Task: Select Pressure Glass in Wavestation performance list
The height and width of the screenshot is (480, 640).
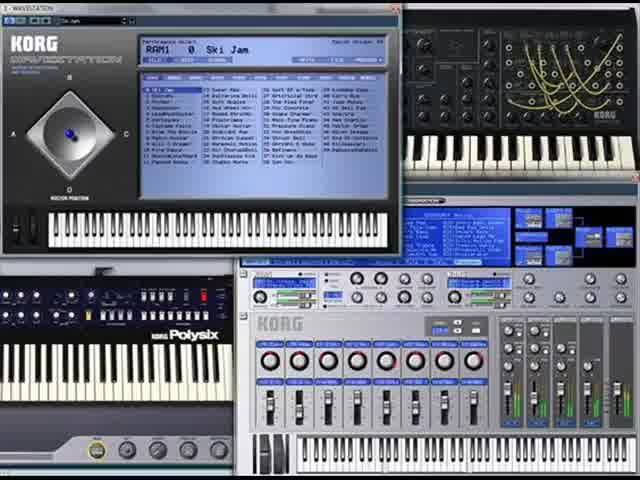Action: pos(290,126)
